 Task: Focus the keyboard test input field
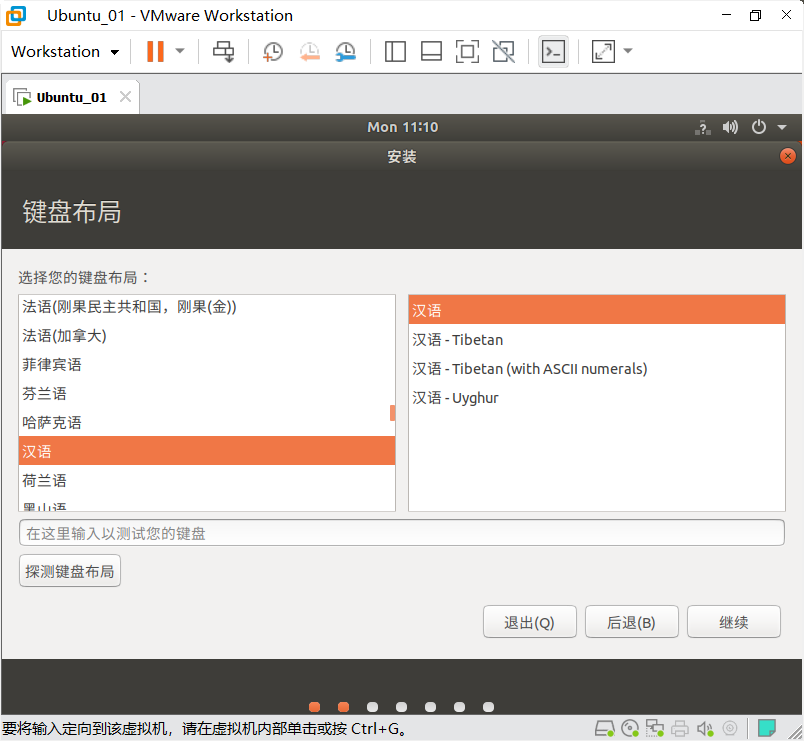[401, 533]
